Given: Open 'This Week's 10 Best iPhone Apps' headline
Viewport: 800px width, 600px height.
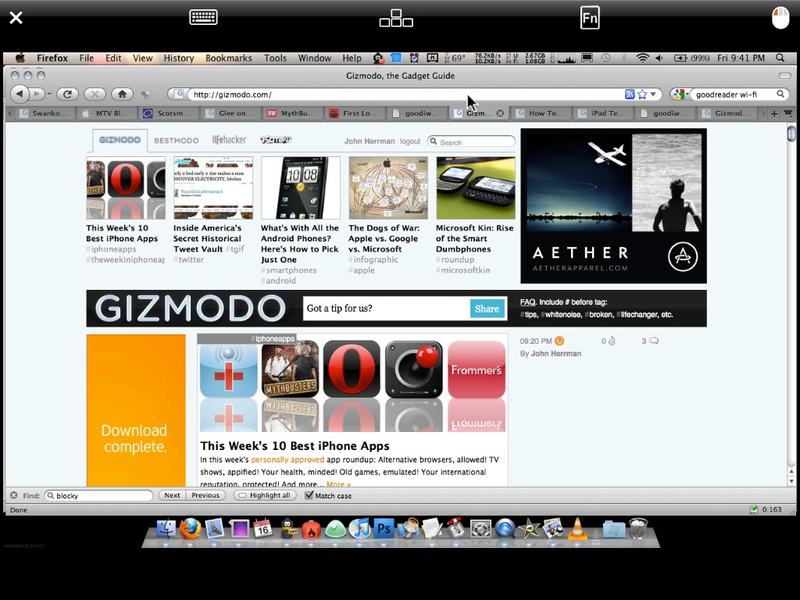Looking at the screenshot, I should 295,446.
